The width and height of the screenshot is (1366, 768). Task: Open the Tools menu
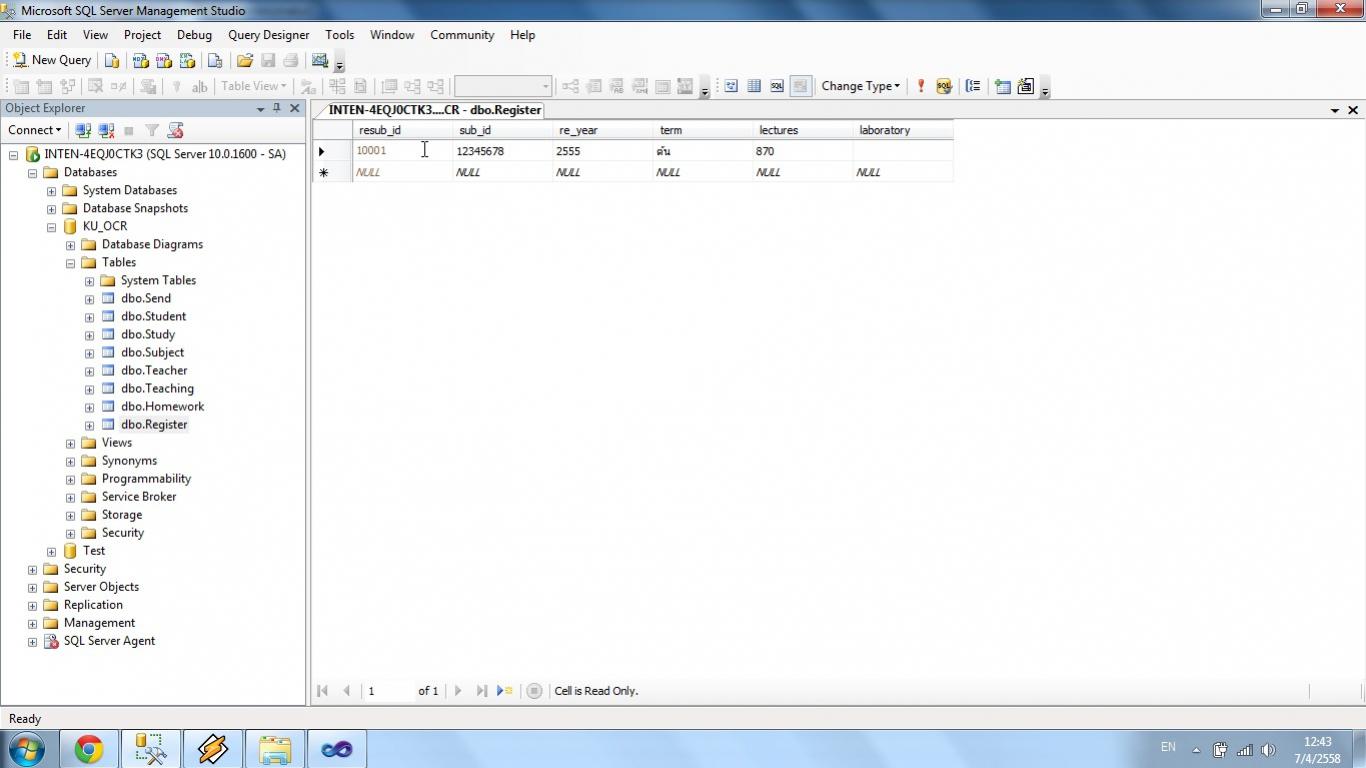pos(339,35)
